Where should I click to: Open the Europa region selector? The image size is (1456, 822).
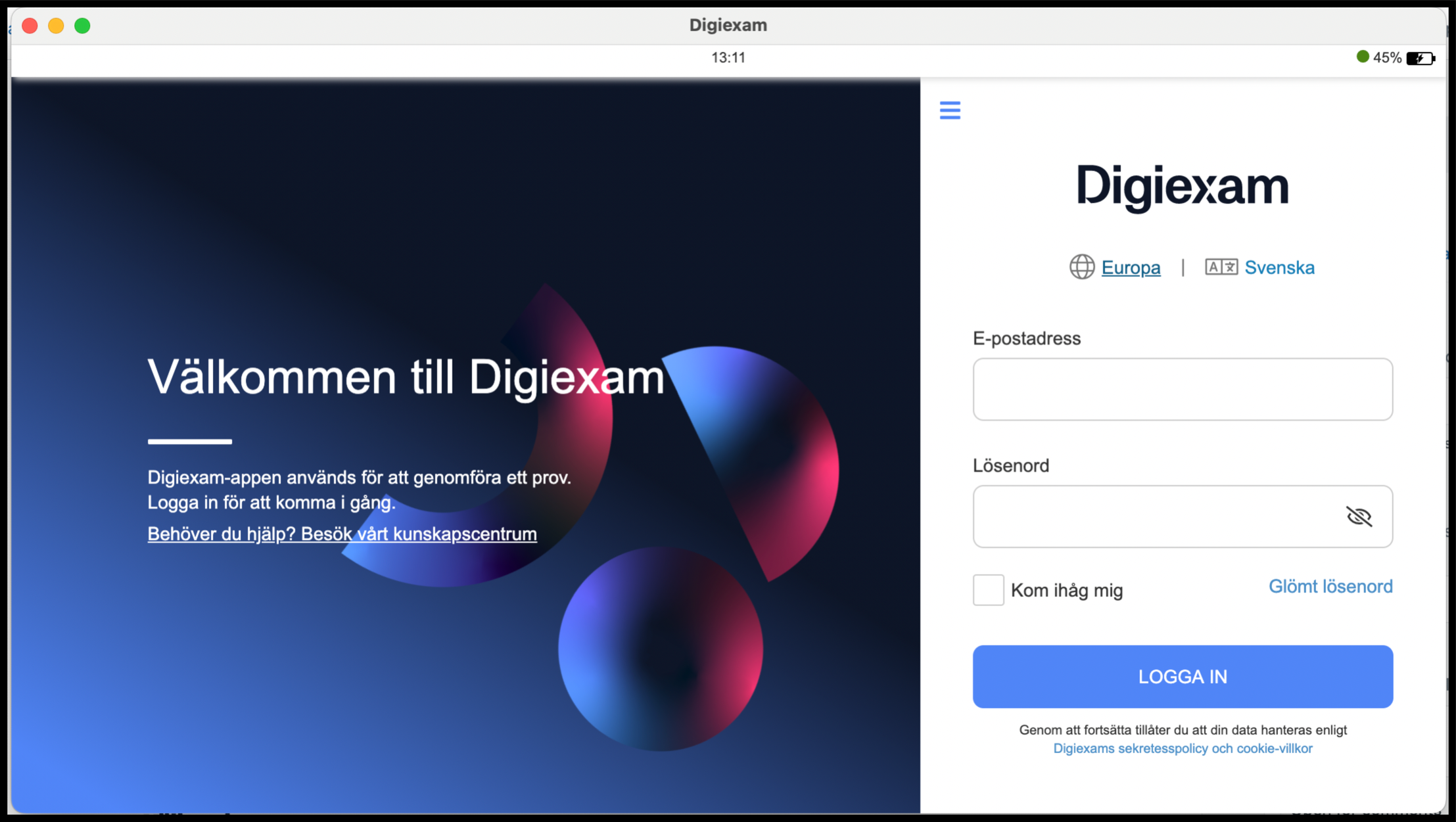(x=1131, y=267)
